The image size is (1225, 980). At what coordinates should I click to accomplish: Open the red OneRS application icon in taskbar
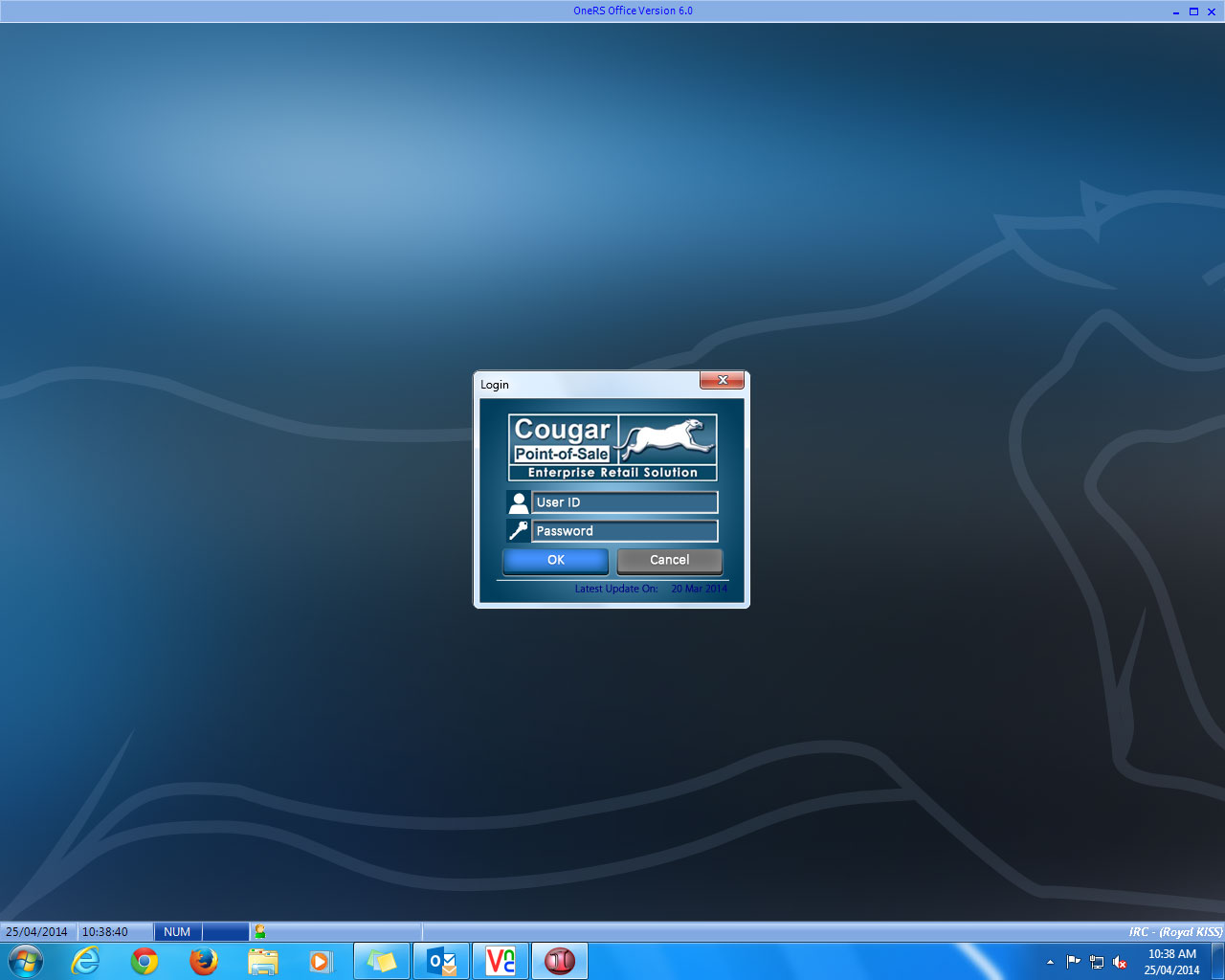point(559,961)
